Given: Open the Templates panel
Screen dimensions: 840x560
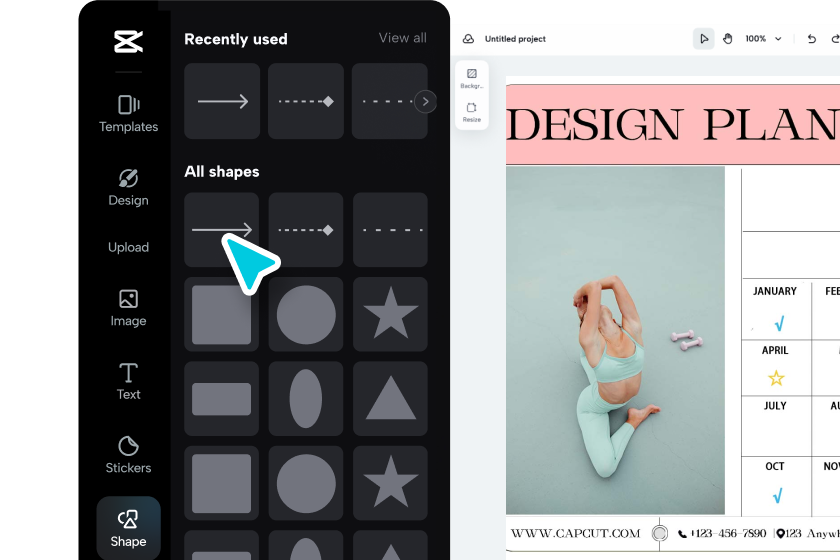Looking at the screenshot, I should (x=129, y=114).
